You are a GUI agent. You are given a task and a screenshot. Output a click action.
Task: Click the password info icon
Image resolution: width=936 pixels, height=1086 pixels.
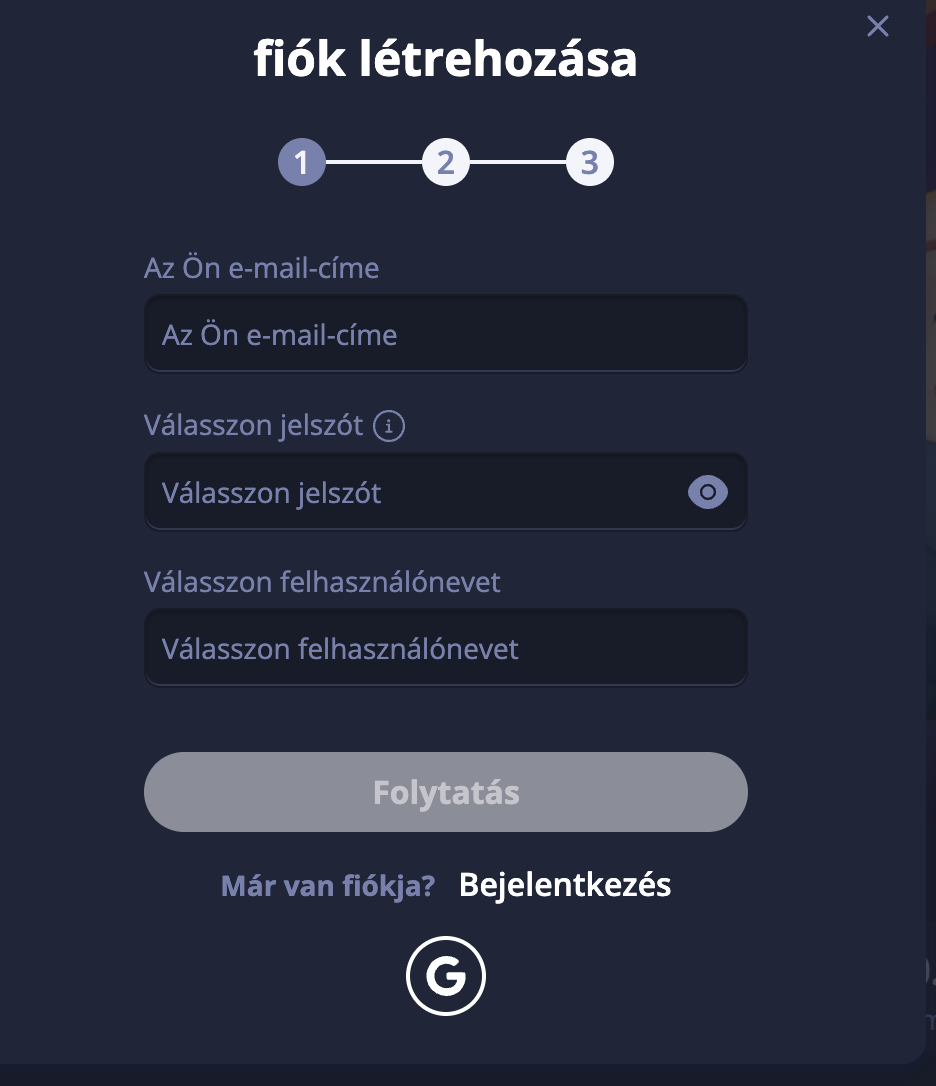point(389,427)
